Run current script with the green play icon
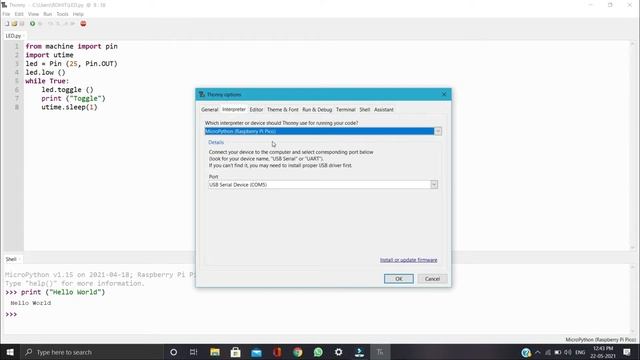 coord(32,24)
